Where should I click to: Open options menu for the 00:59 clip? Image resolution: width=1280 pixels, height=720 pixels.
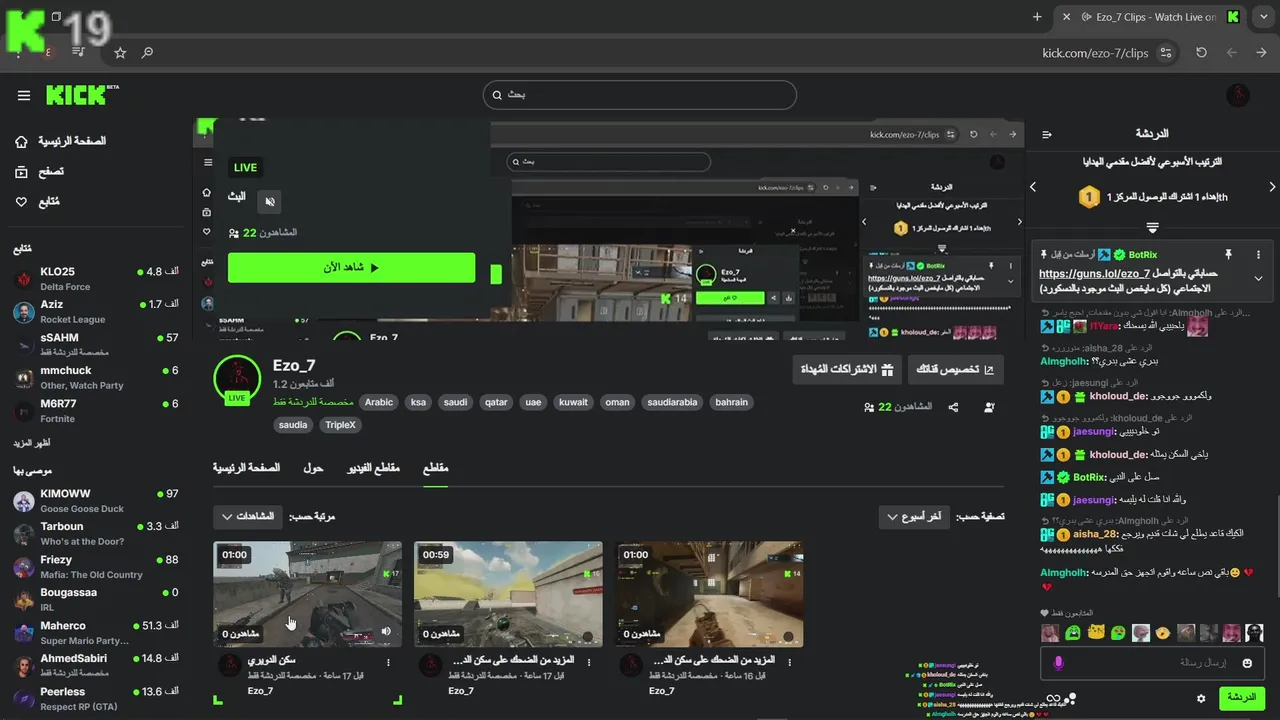(x=590, y=662)
